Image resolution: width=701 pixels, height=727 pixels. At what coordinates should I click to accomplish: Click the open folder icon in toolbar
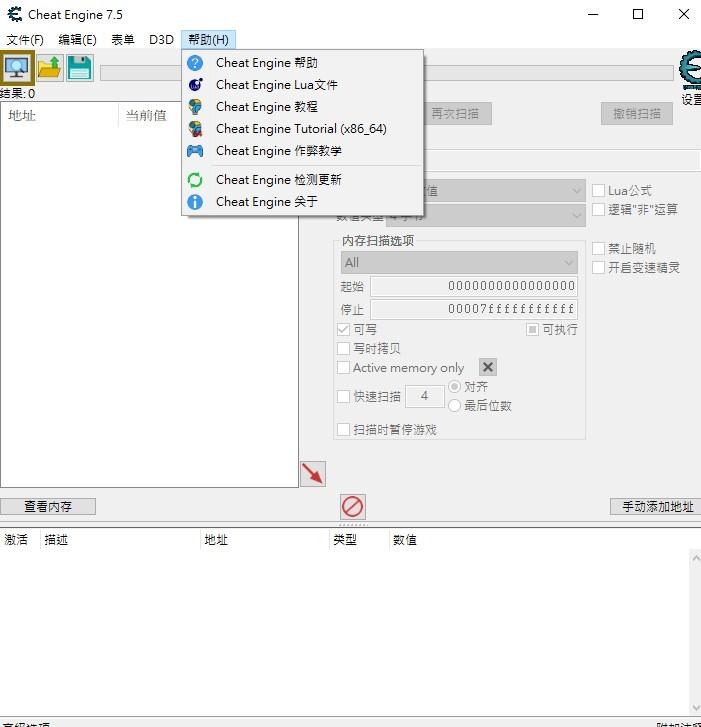[50, 68]
